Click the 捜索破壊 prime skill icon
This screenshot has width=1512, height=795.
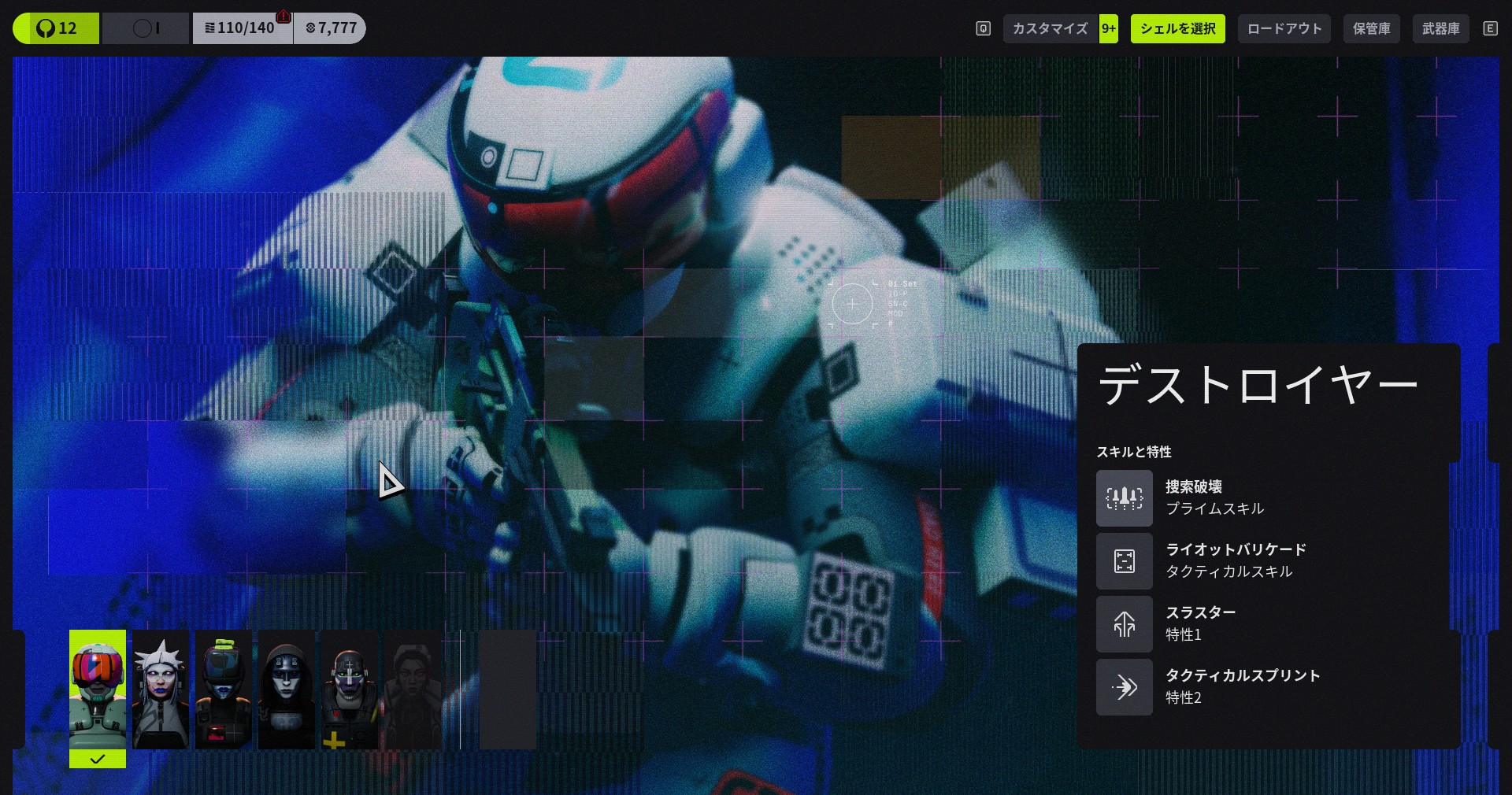pyautogui.click(x=1124, y=498)
